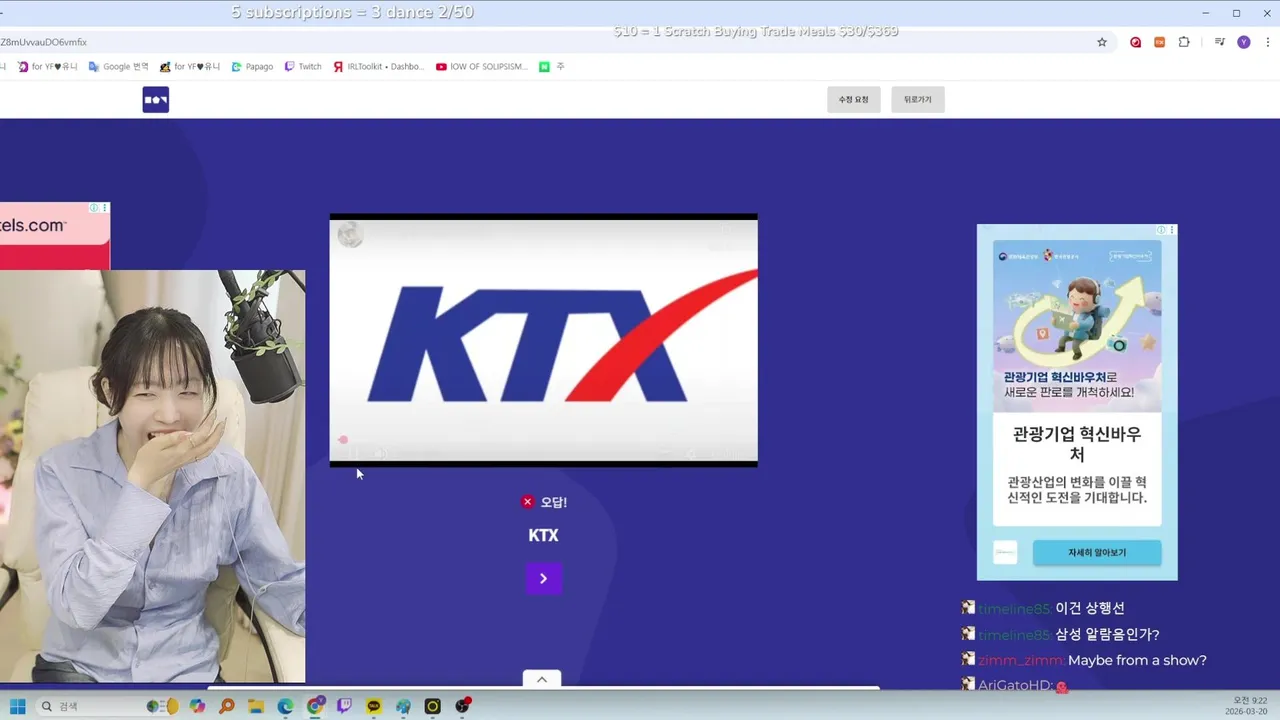Open Google 번역 bookmark
Image resolution: width=1280 pixels, height=720 pixels.
tap(118, 67)
